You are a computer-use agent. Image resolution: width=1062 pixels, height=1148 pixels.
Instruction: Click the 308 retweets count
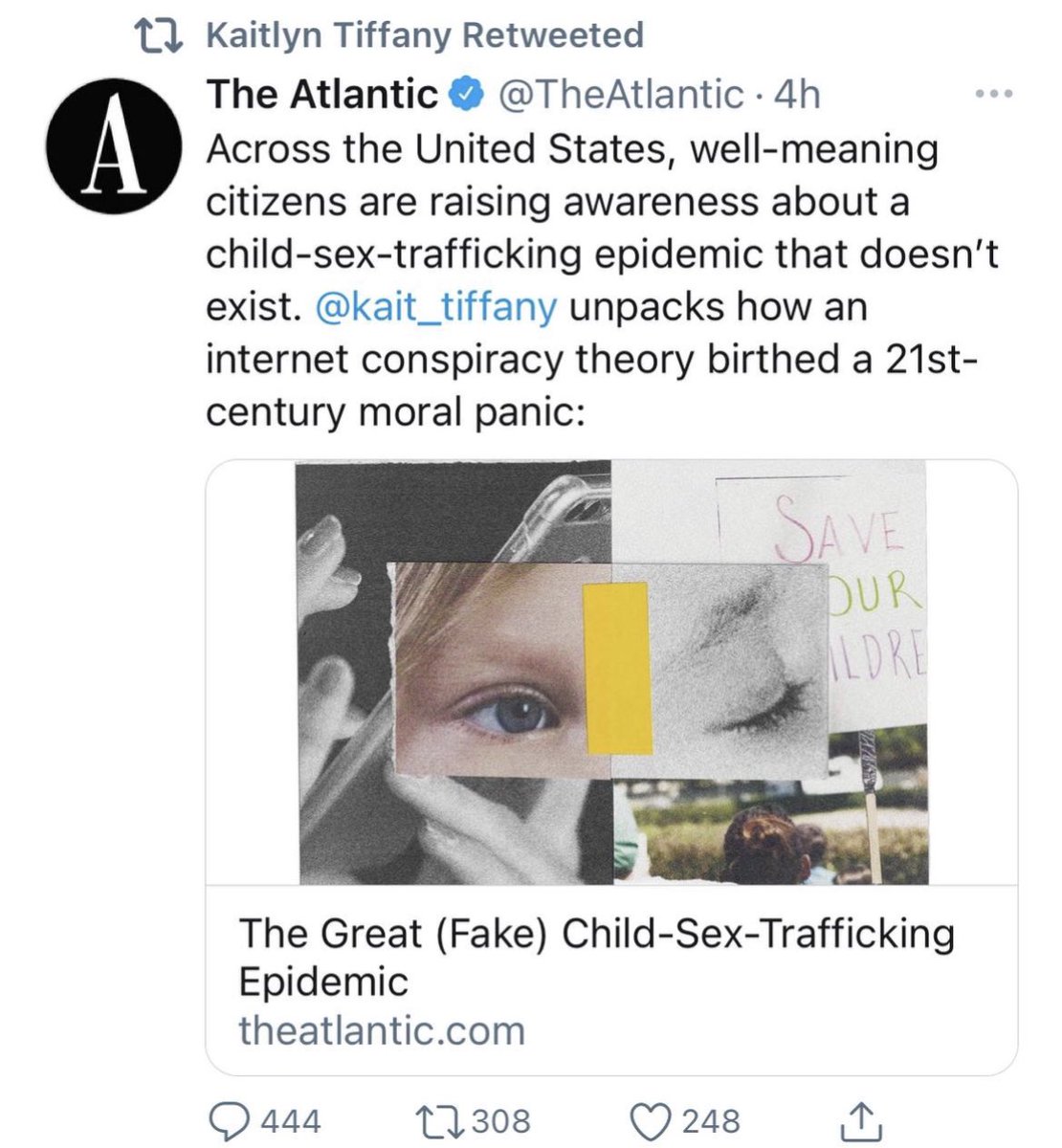point(500,1120)
